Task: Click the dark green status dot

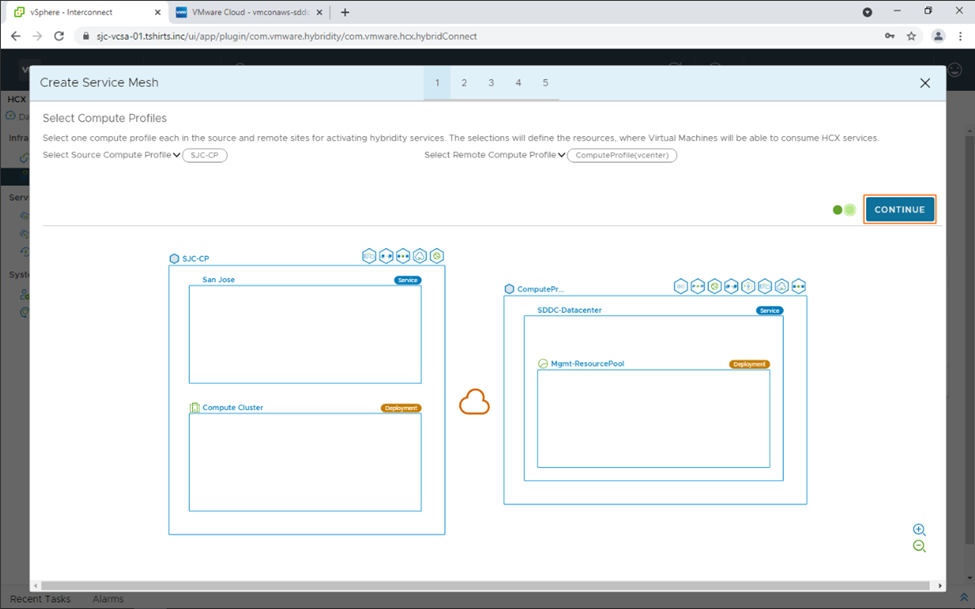Action: (x=837, y=210)
